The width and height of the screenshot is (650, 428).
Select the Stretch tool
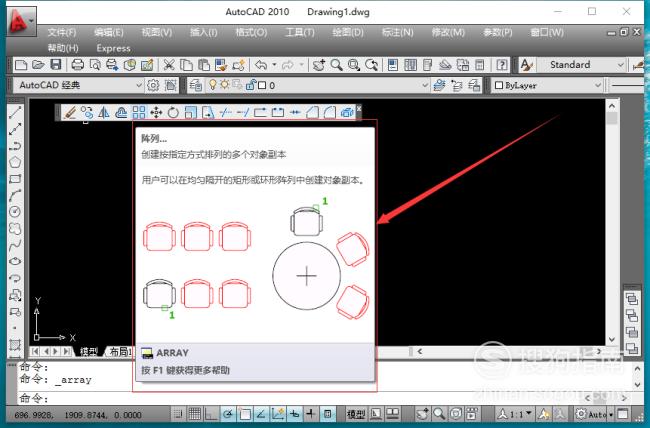[x=208, y=112]
